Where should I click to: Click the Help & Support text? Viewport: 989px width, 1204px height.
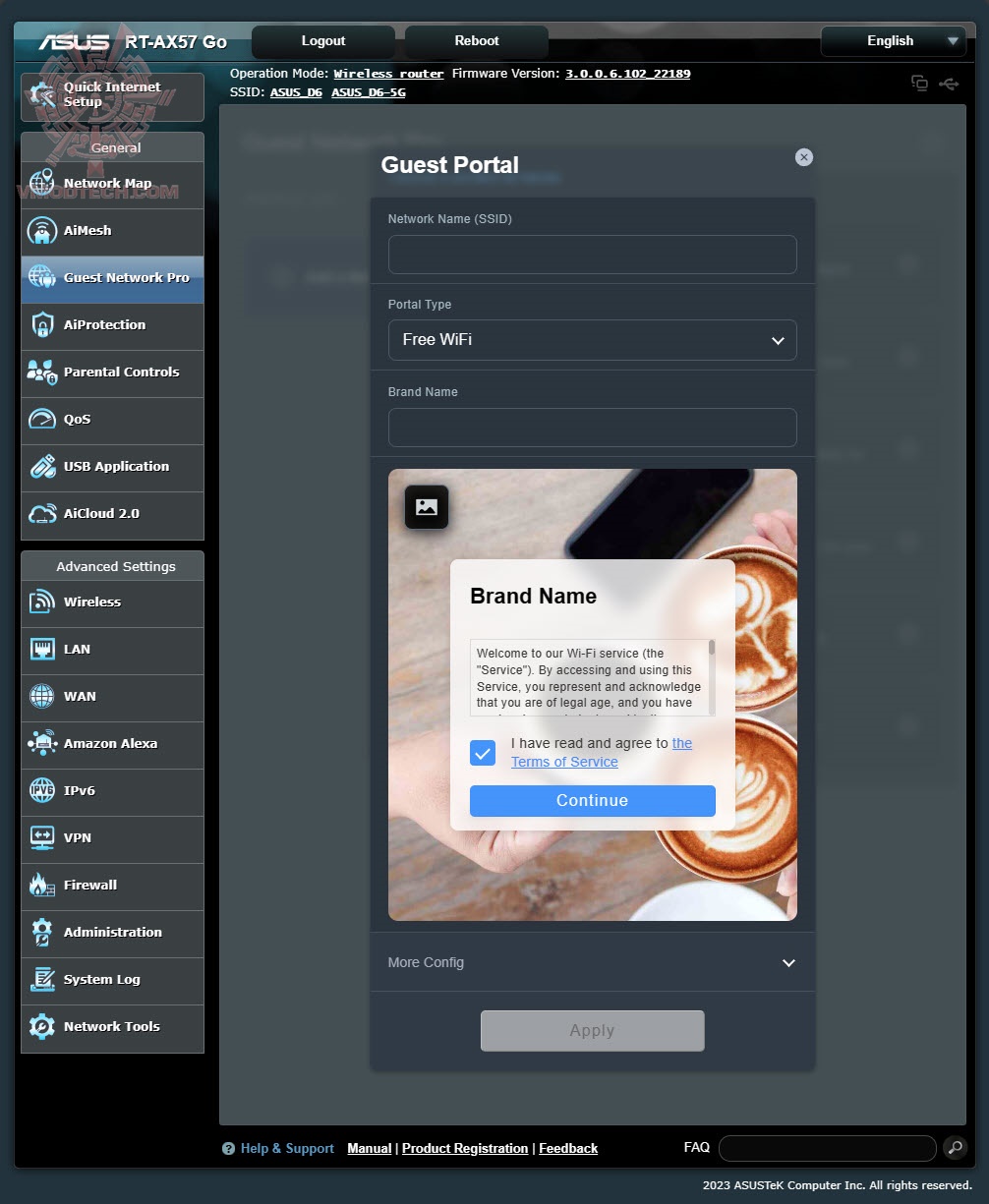(287, 1148)
